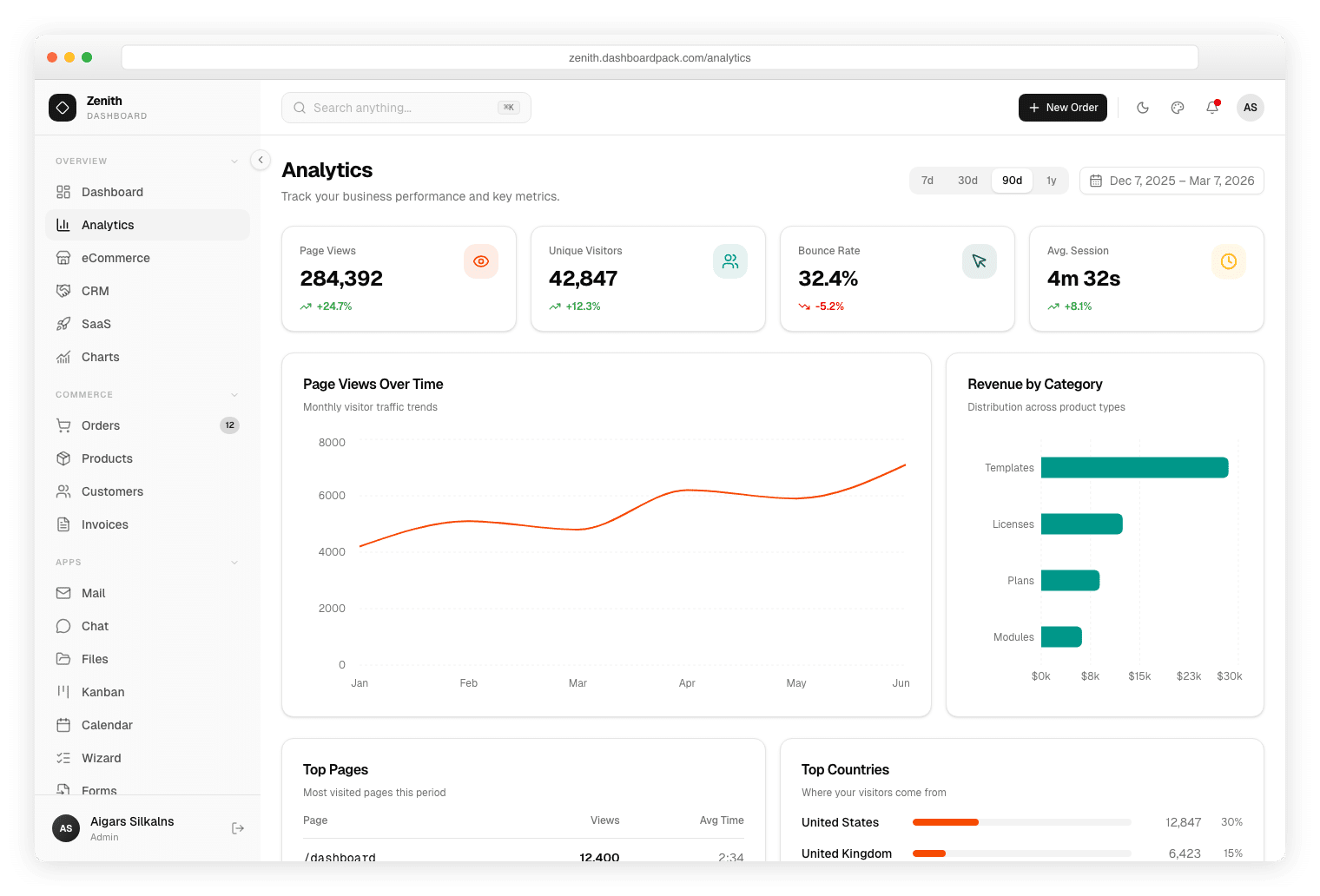Open the theme palette switcher
Image resolution: width=1320 pixels, height=896 pixels.
click(x=1178, y=107)
